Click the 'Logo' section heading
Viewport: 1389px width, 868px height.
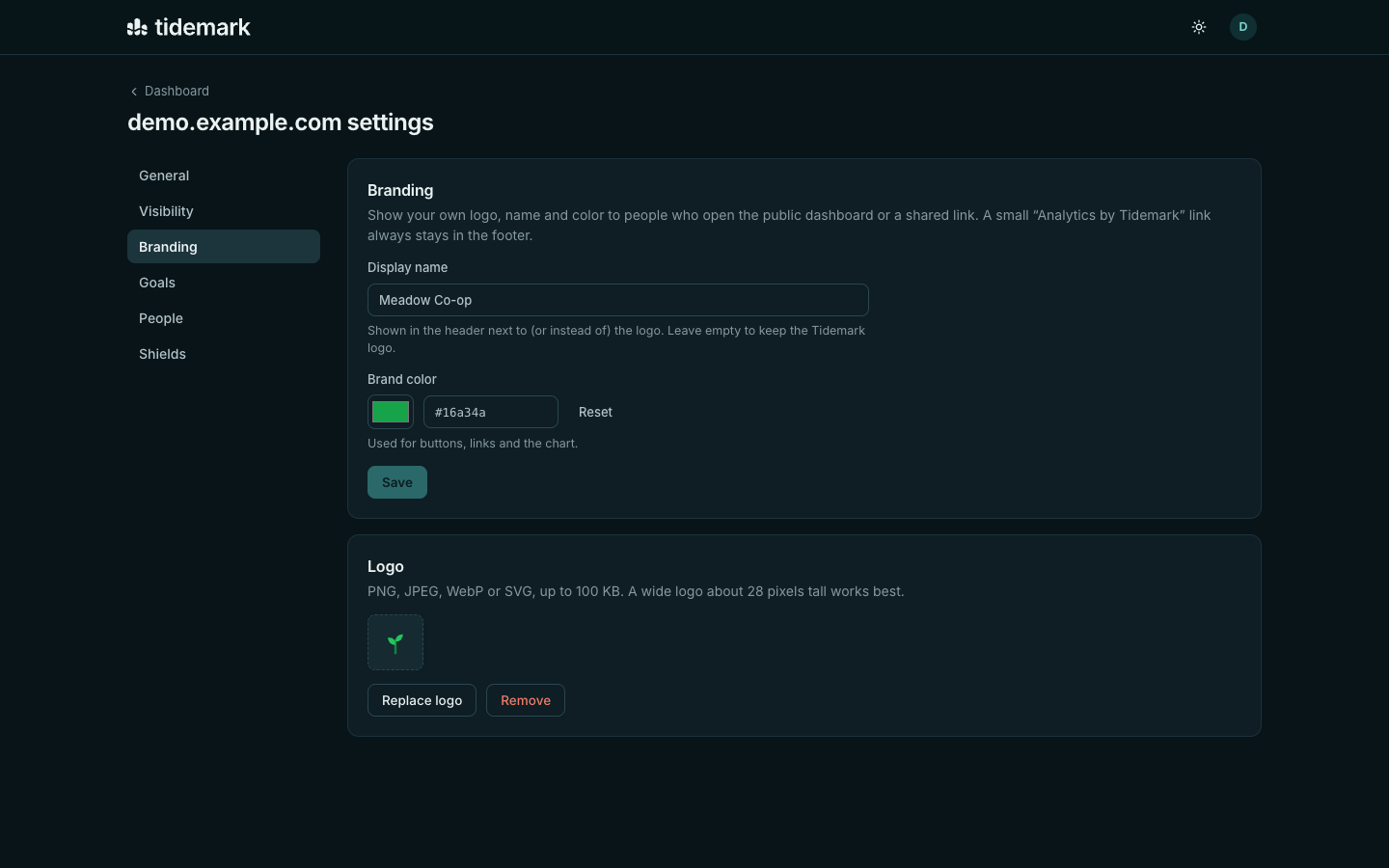(x=386, y=566)
